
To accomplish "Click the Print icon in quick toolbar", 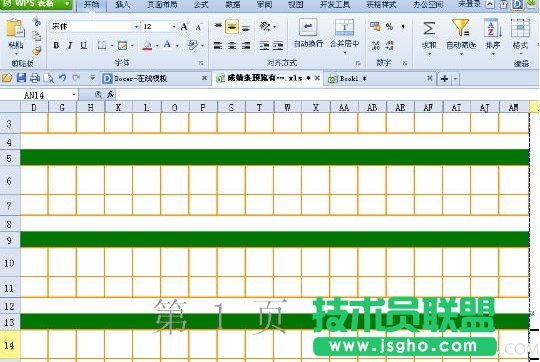I will tap(35, 78).
